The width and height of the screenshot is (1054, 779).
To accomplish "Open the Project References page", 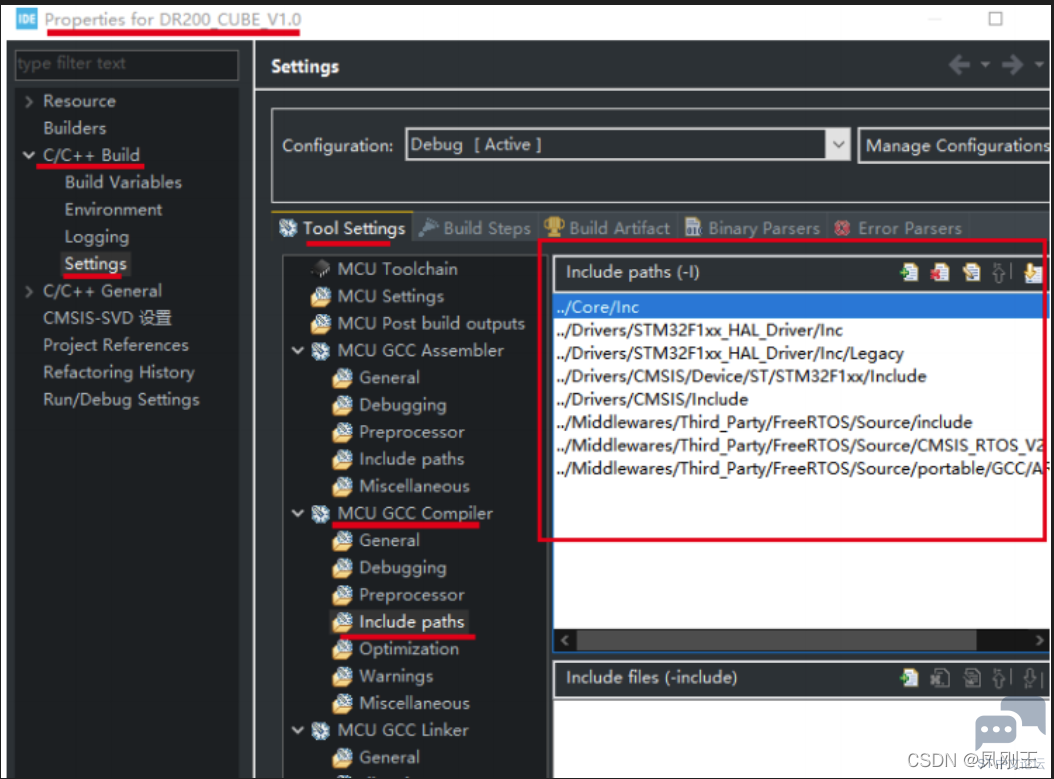I will (116, 345).
